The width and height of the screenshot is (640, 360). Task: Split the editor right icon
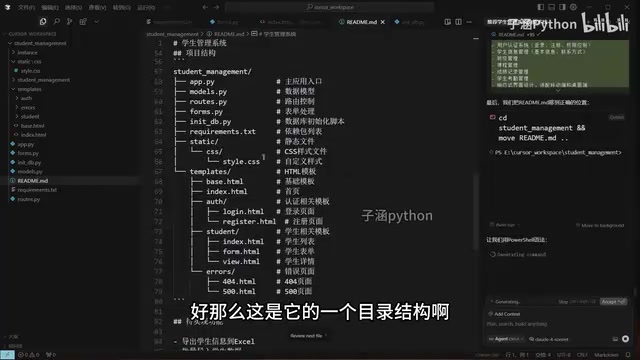pyautogui.click(x=458, y=22)
